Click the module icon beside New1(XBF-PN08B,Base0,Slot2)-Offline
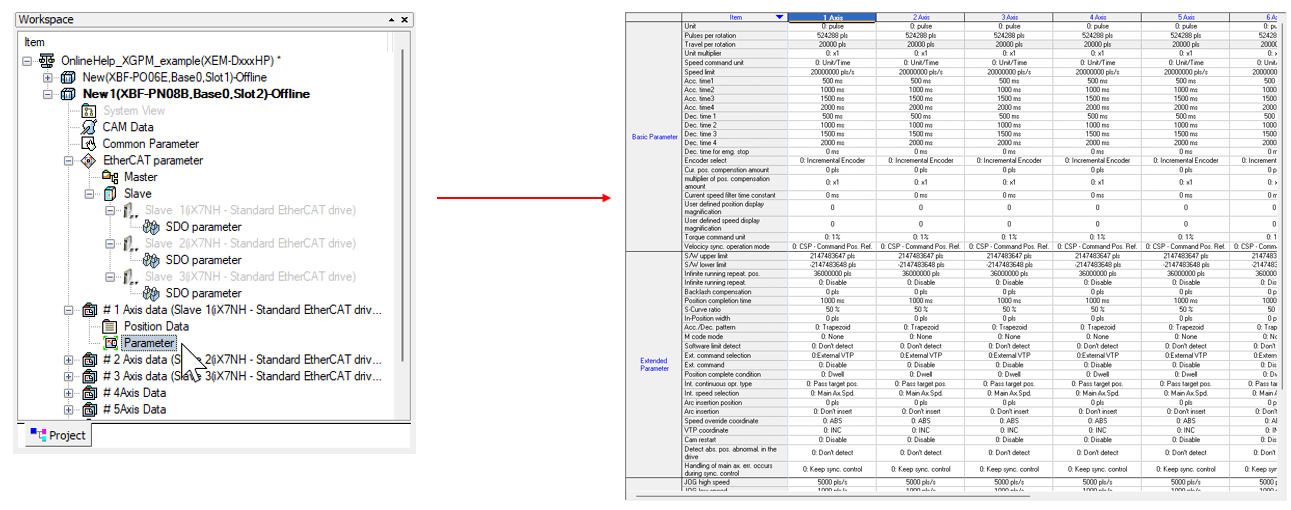This screenshot has width=1291, height=510. (68, 94)
